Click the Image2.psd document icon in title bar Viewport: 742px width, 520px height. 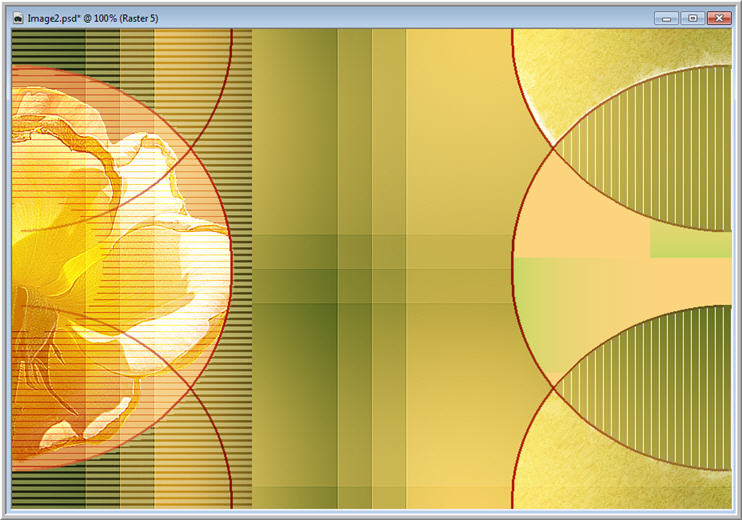click(x=18, y=18)
